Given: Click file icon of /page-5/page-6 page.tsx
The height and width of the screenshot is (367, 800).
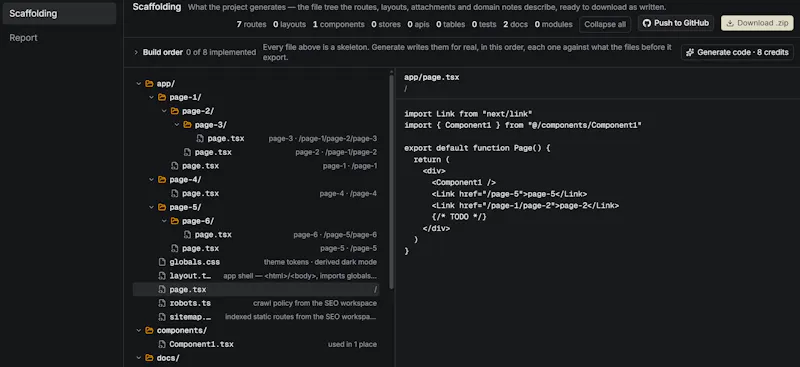Looking at the screenshot, I should 187,235.
